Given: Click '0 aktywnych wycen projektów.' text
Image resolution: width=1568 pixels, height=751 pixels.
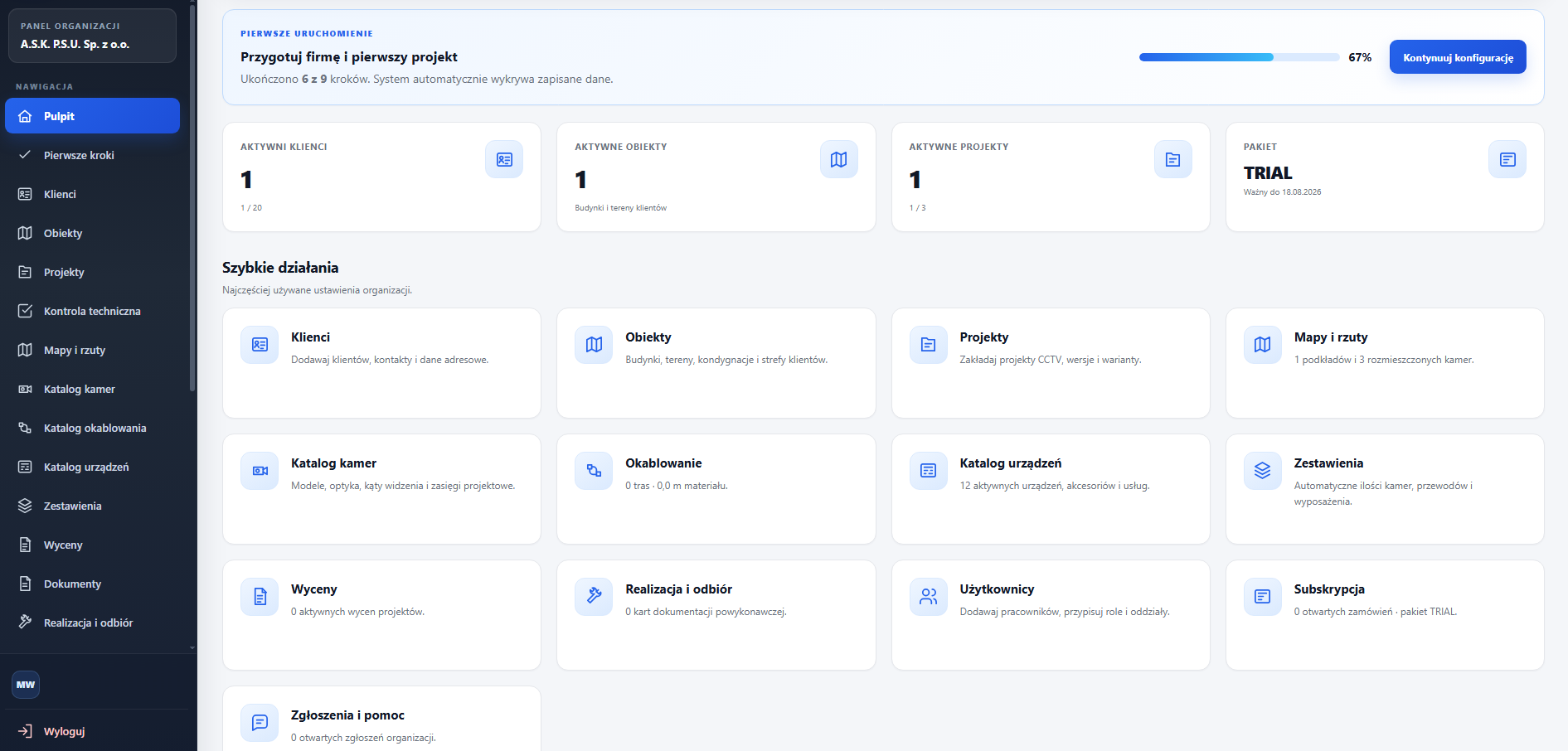Looking at the screenshot, I should (357, 612).
